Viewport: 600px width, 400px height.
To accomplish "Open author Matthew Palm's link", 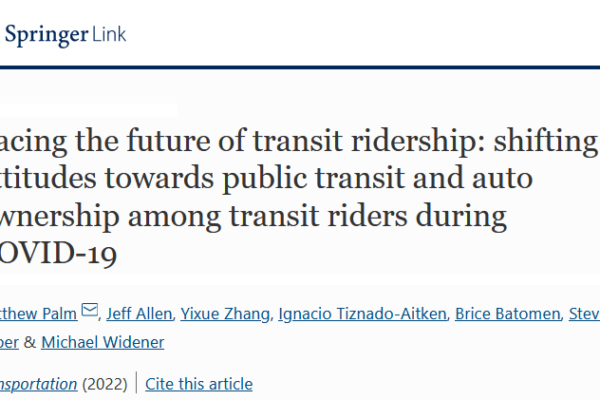I will pyautogui.click(x=38, y=314).
